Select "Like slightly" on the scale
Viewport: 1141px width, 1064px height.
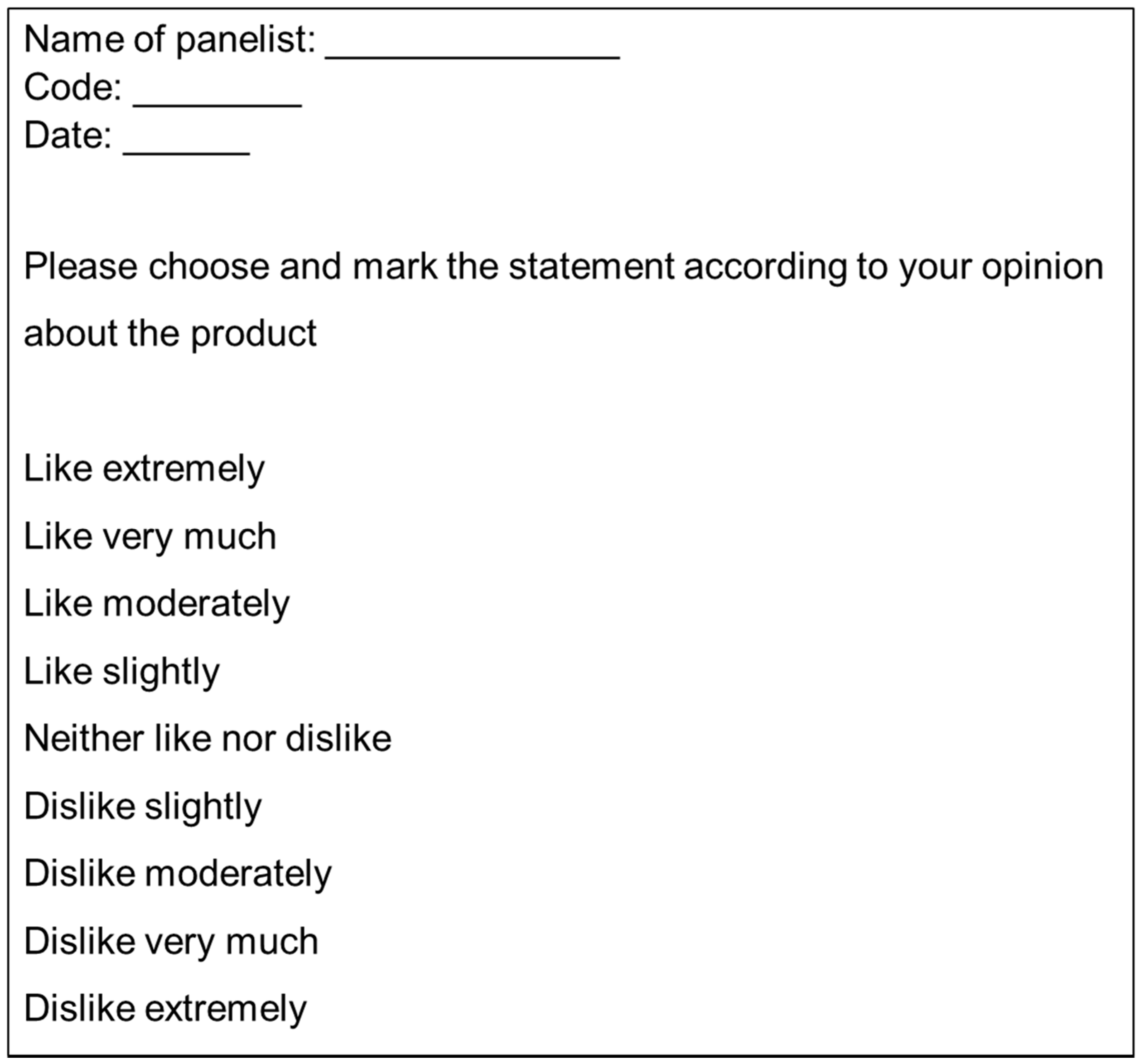pos(122,671)
